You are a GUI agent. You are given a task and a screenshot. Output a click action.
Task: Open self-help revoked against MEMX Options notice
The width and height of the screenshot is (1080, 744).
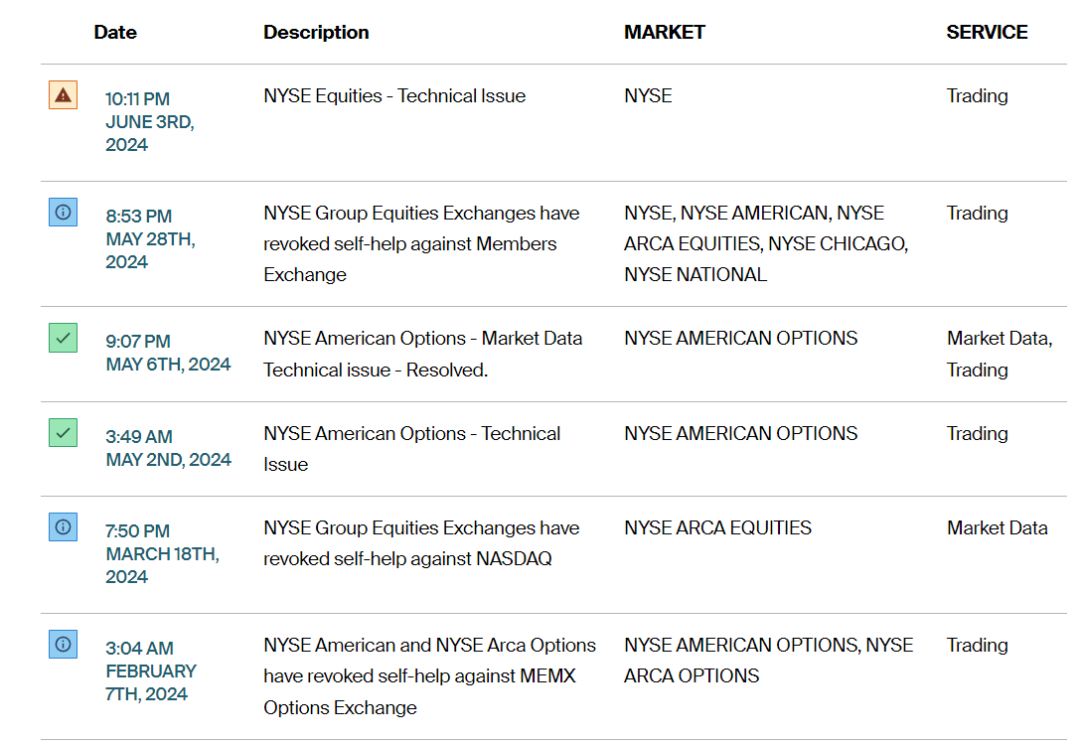click(x=429, y=676)
